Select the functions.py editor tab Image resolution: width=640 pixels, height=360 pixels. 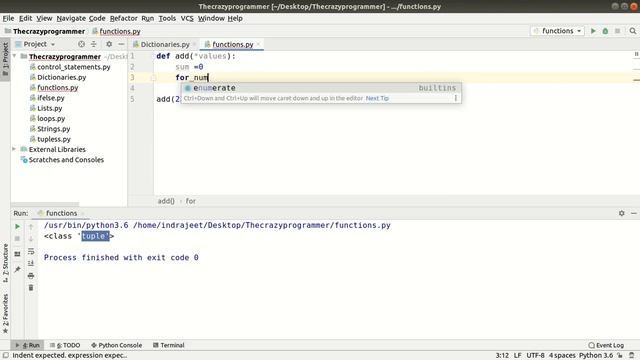point(232,44)
